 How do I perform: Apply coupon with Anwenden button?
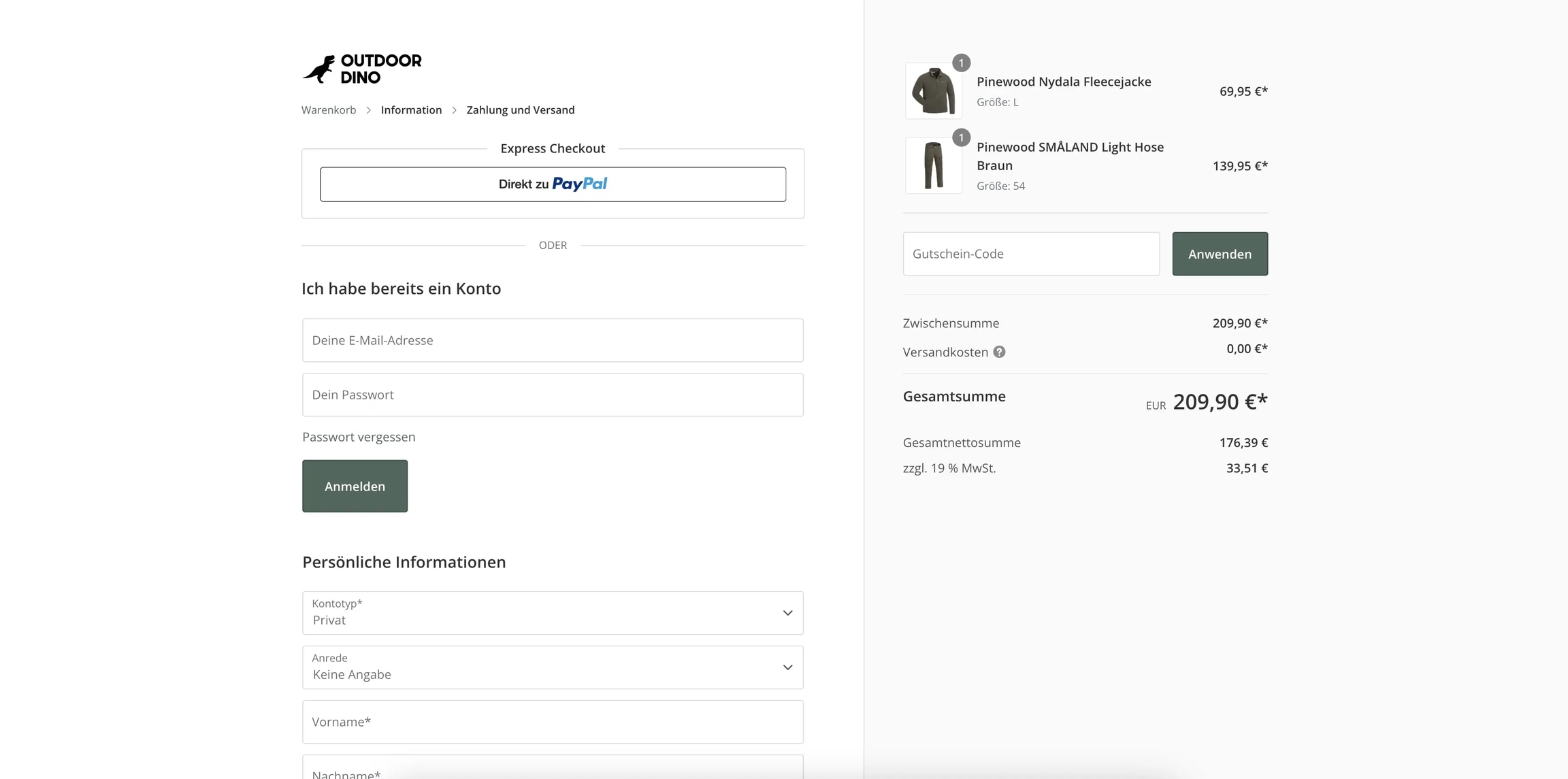(1219, 254)
